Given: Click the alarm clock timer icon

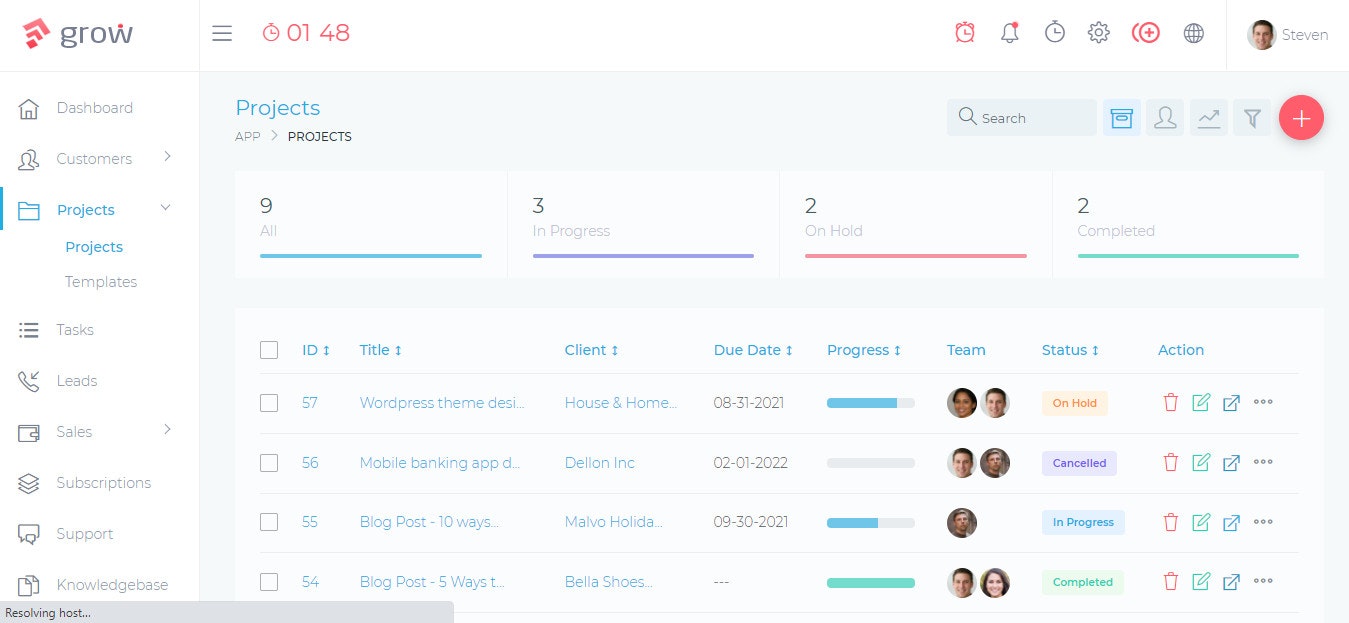Looking at the screenshot, I should coord(965,32).
